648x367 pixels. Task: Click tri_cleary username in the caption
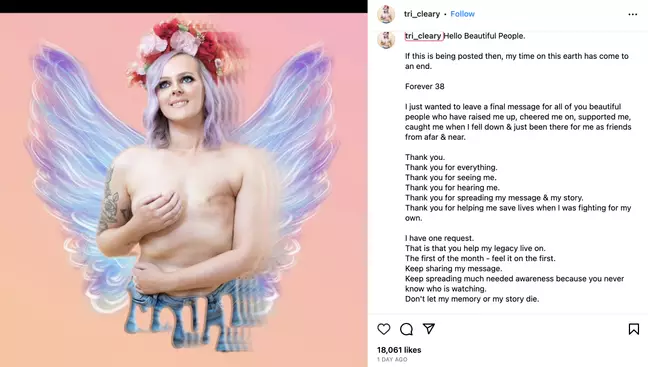424,36
